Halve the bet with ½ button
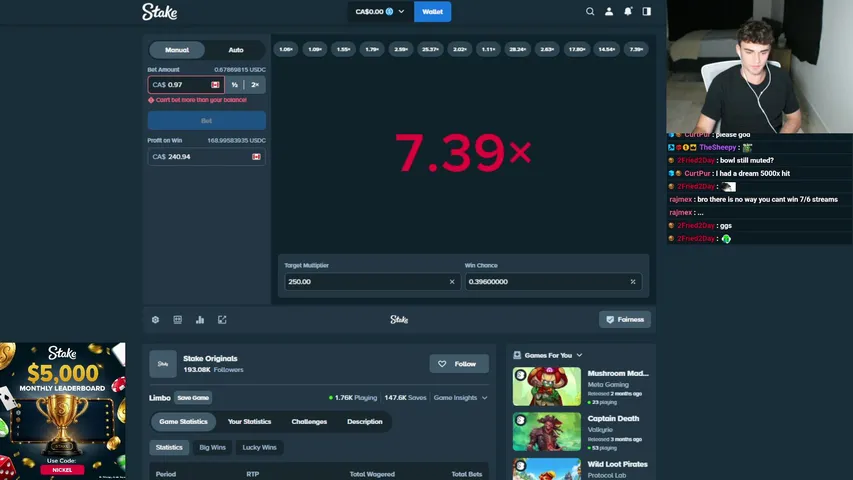Image resolution: width=853 pixels, height=480 pixels. tap(234, 85)
